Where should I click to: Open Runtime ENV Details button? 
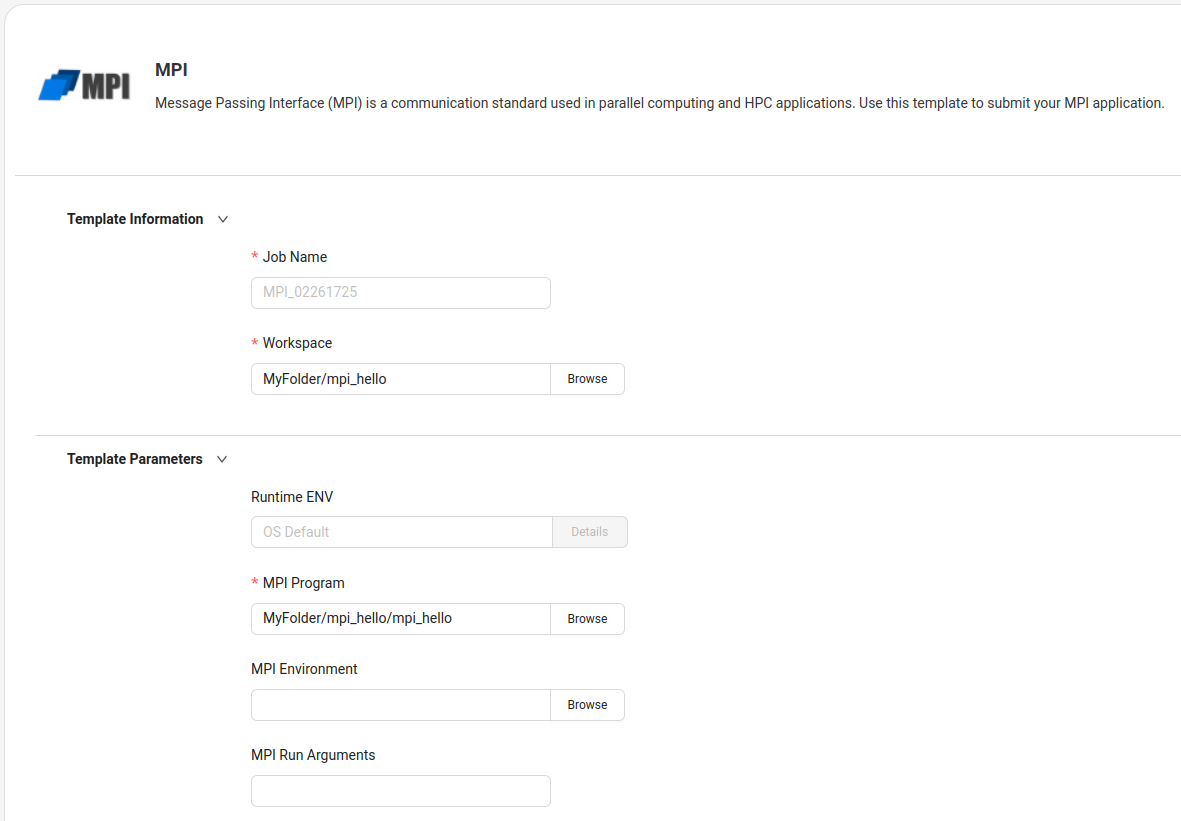click(x=589, y=532)
